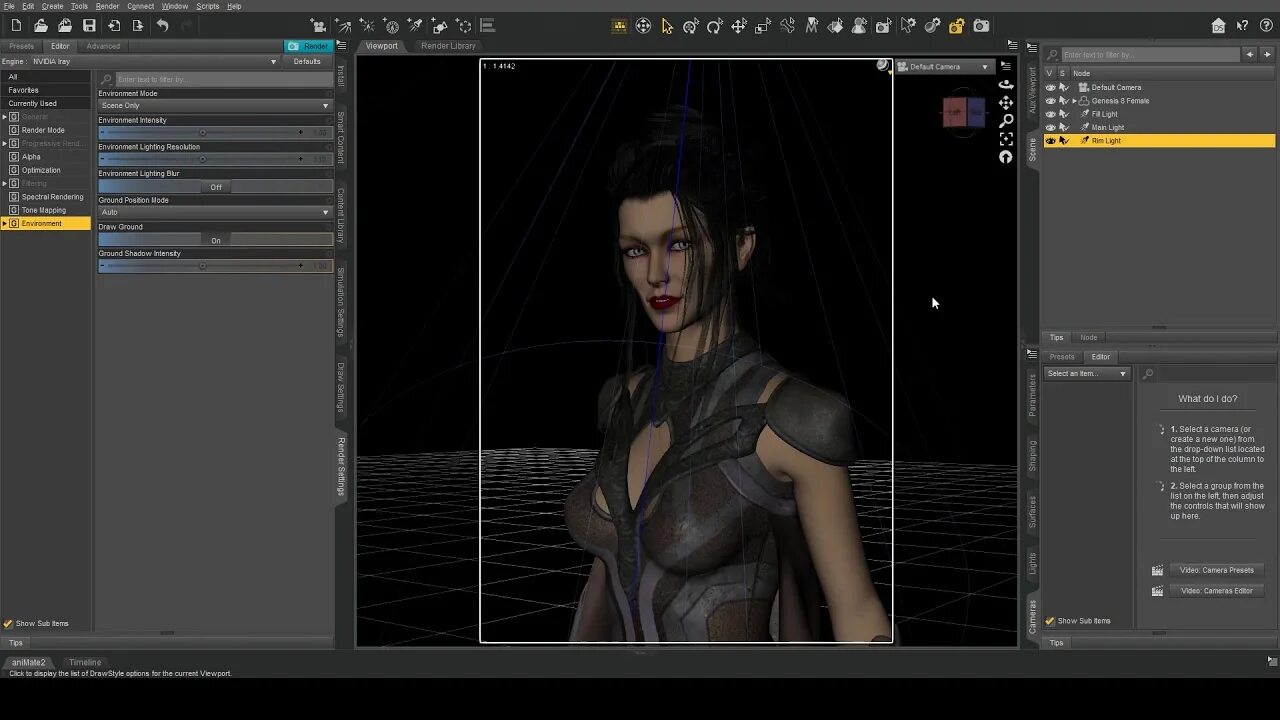Open the Select an Item dropdown
Viewport: 1280px width, 720px height.
(1087, 374)
